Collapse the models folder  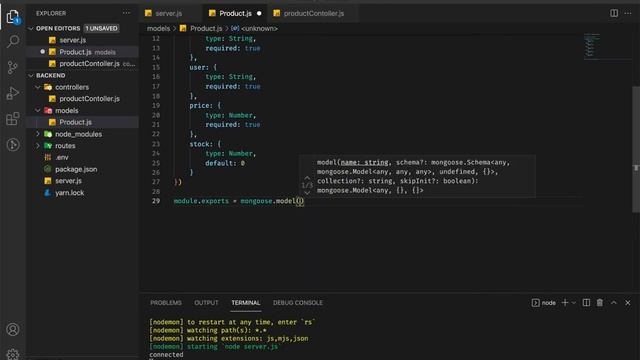38,110
